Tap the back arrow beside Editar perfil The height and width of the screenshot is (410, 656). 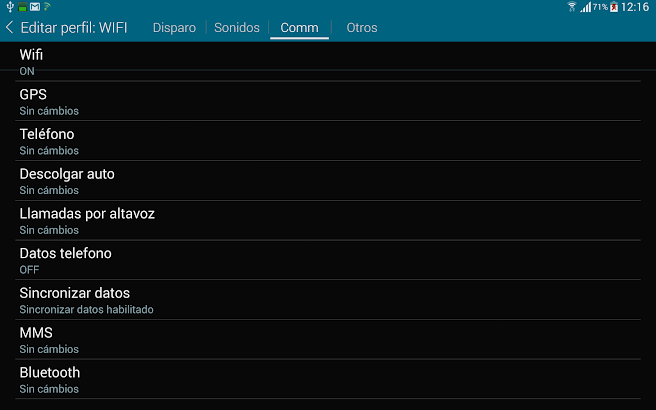click(x=10, y=28)
